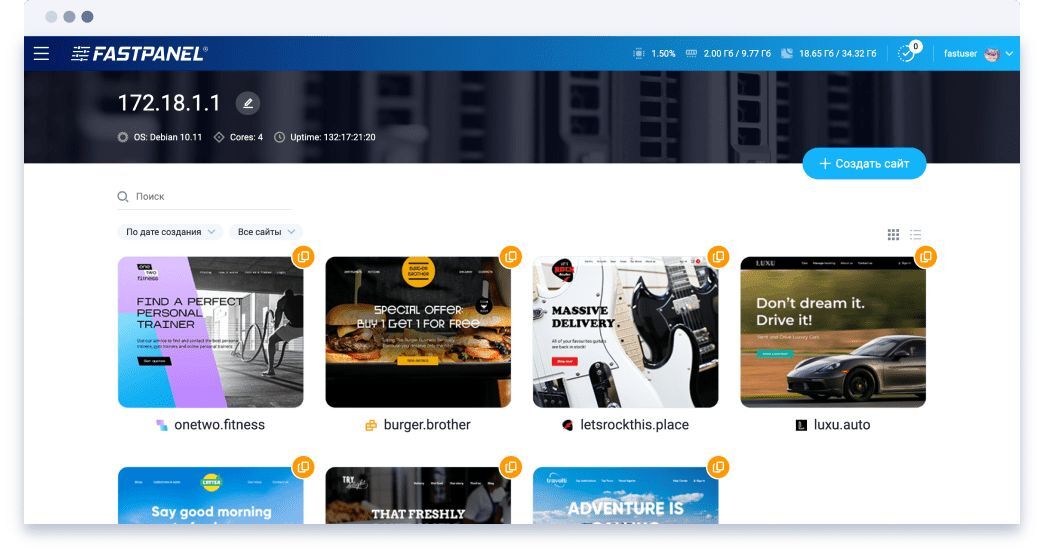Open the burger.brother site link

click(x=427, y=425)
